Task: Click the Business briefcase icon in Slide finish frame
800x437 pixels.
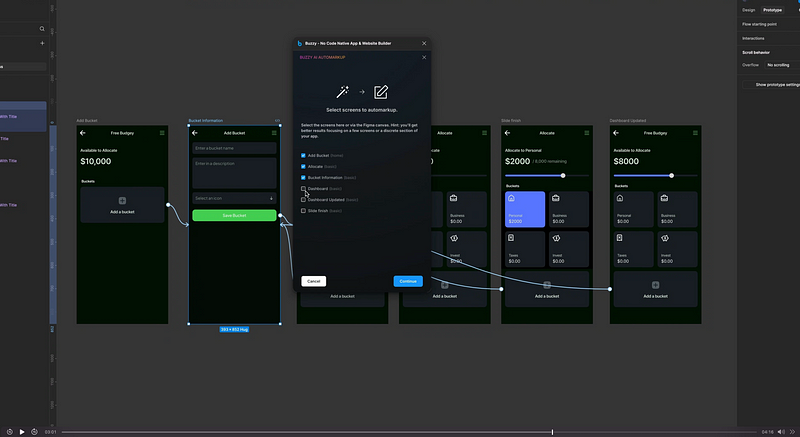Action: click(x=556, y=198)
